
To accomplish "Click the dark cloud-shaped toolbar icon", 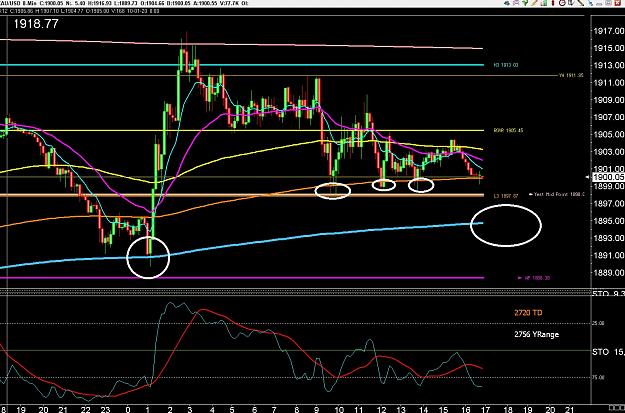I will click(x=507, y=3).
